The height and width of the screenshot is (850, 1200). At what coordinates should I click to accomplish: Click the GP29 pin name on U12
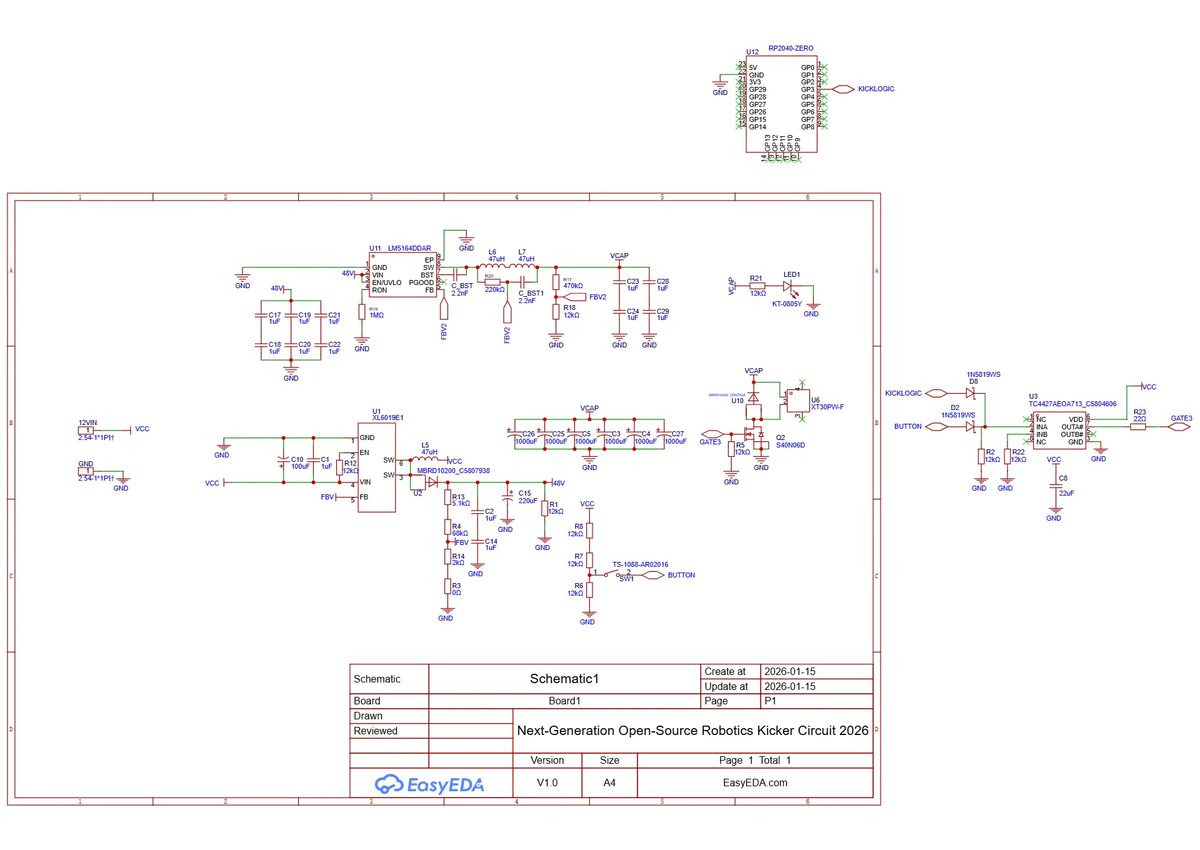[x=757, y=89]
